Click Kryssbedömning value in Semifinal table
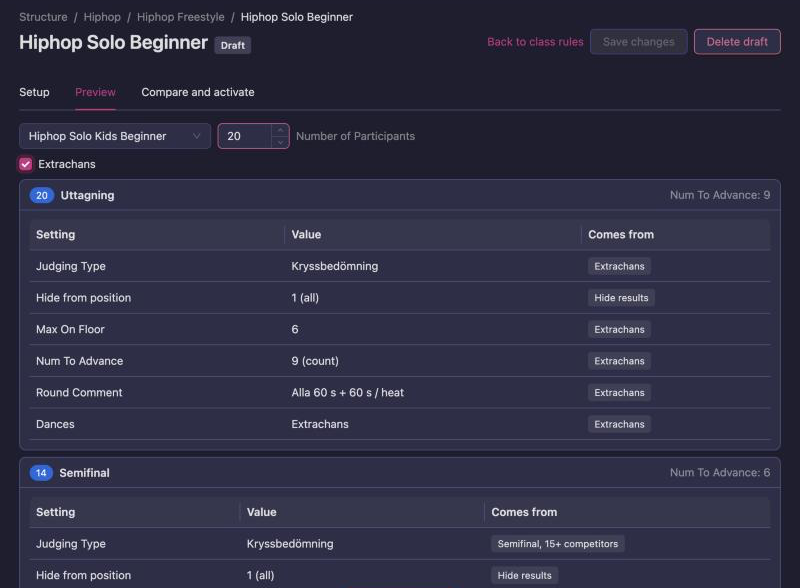This screenshot has height=588, width=800. pyautogui.click(x=290, y=544)
